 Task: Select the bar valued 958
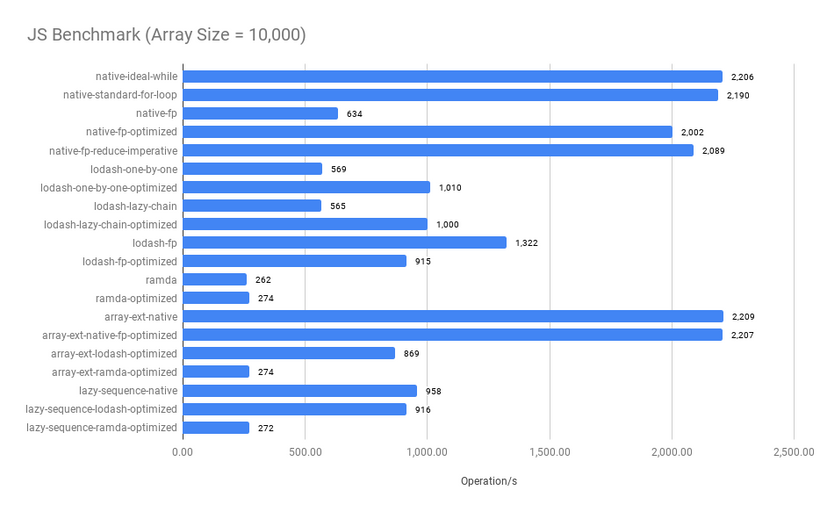(300, 391)
